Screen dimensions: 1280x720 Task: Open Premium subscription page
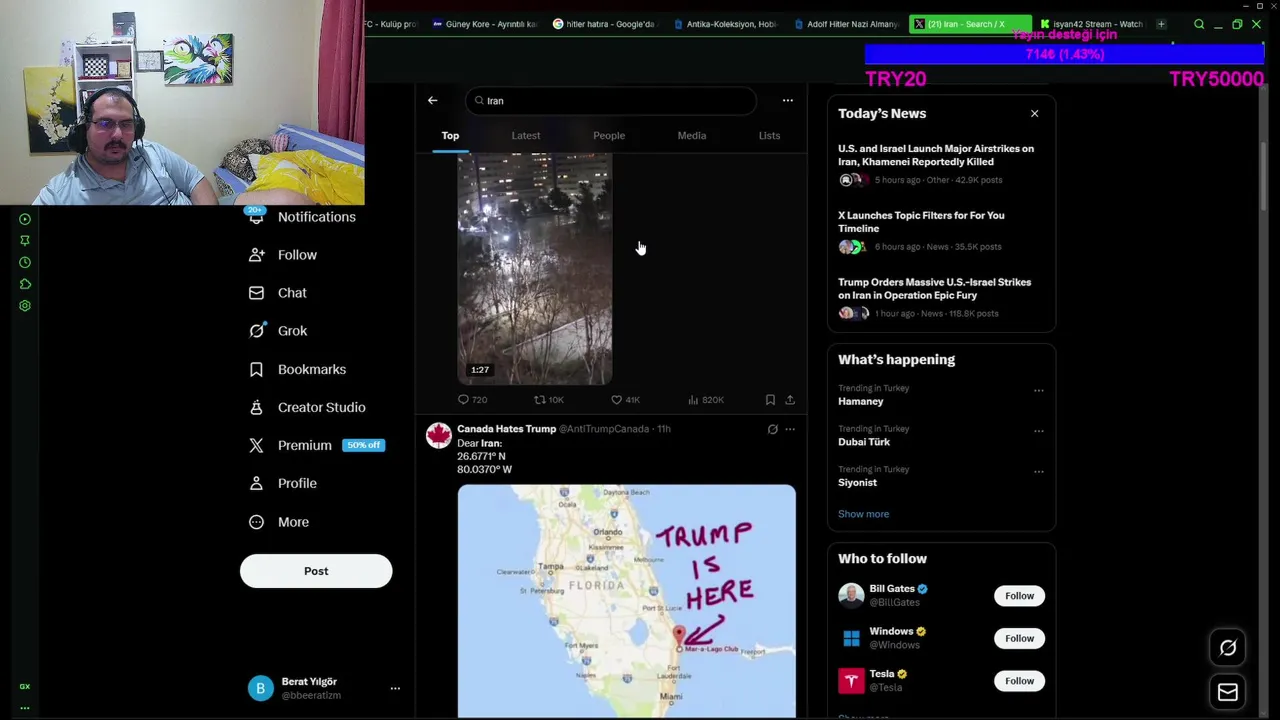(x=316, y=445)
